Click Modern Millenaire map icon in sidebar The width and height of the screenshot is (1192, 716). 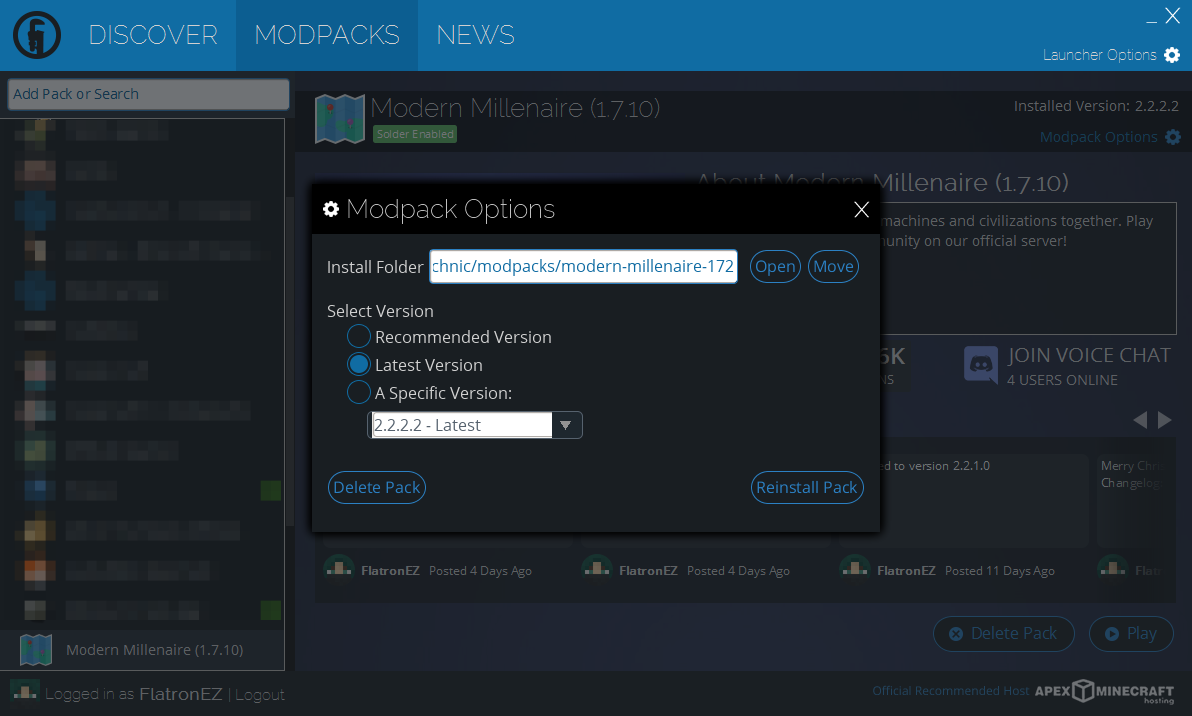pos(36,650)
